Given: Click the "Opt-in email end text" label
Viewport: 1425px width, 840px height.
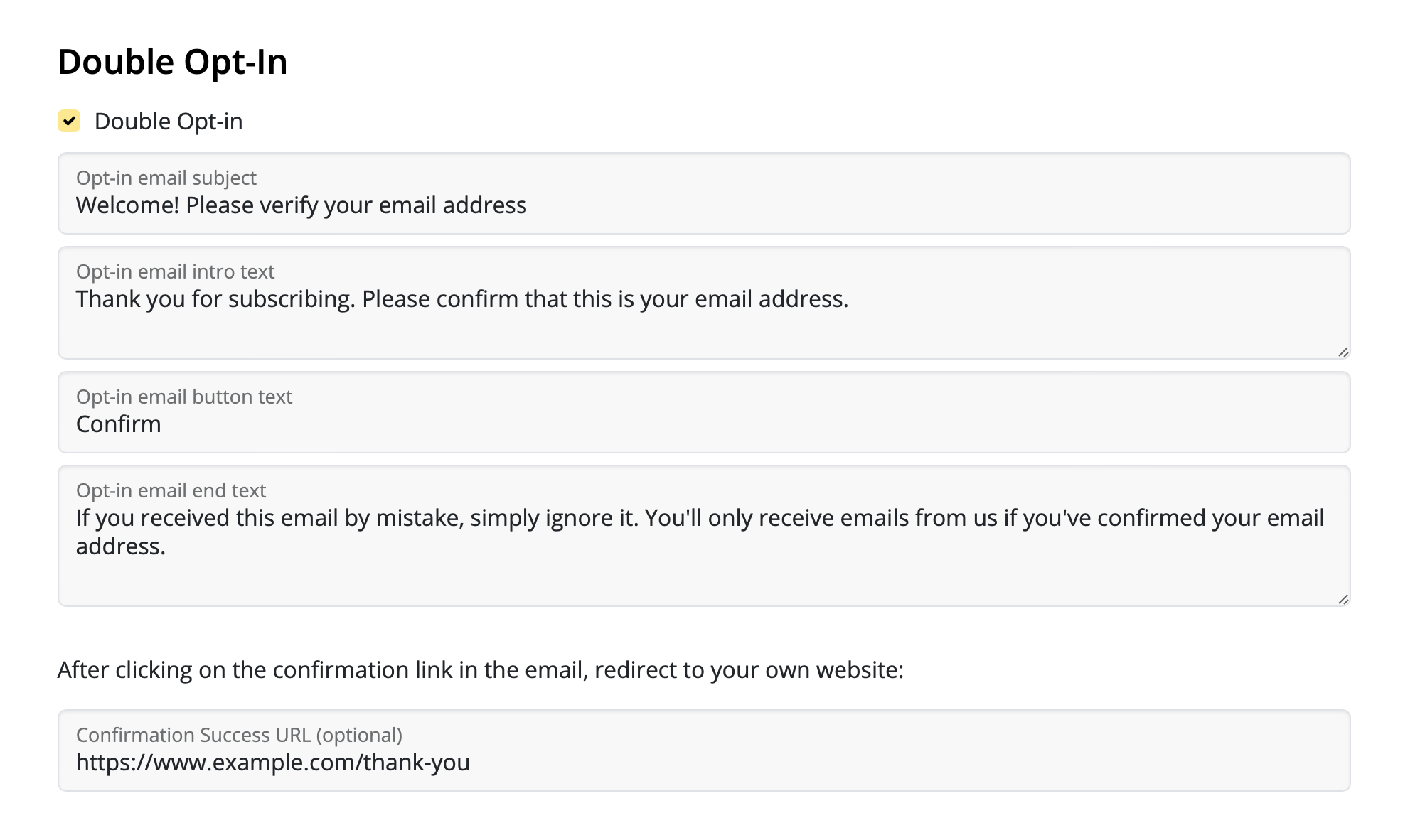Looking at the screenshot, I should 171,490.
